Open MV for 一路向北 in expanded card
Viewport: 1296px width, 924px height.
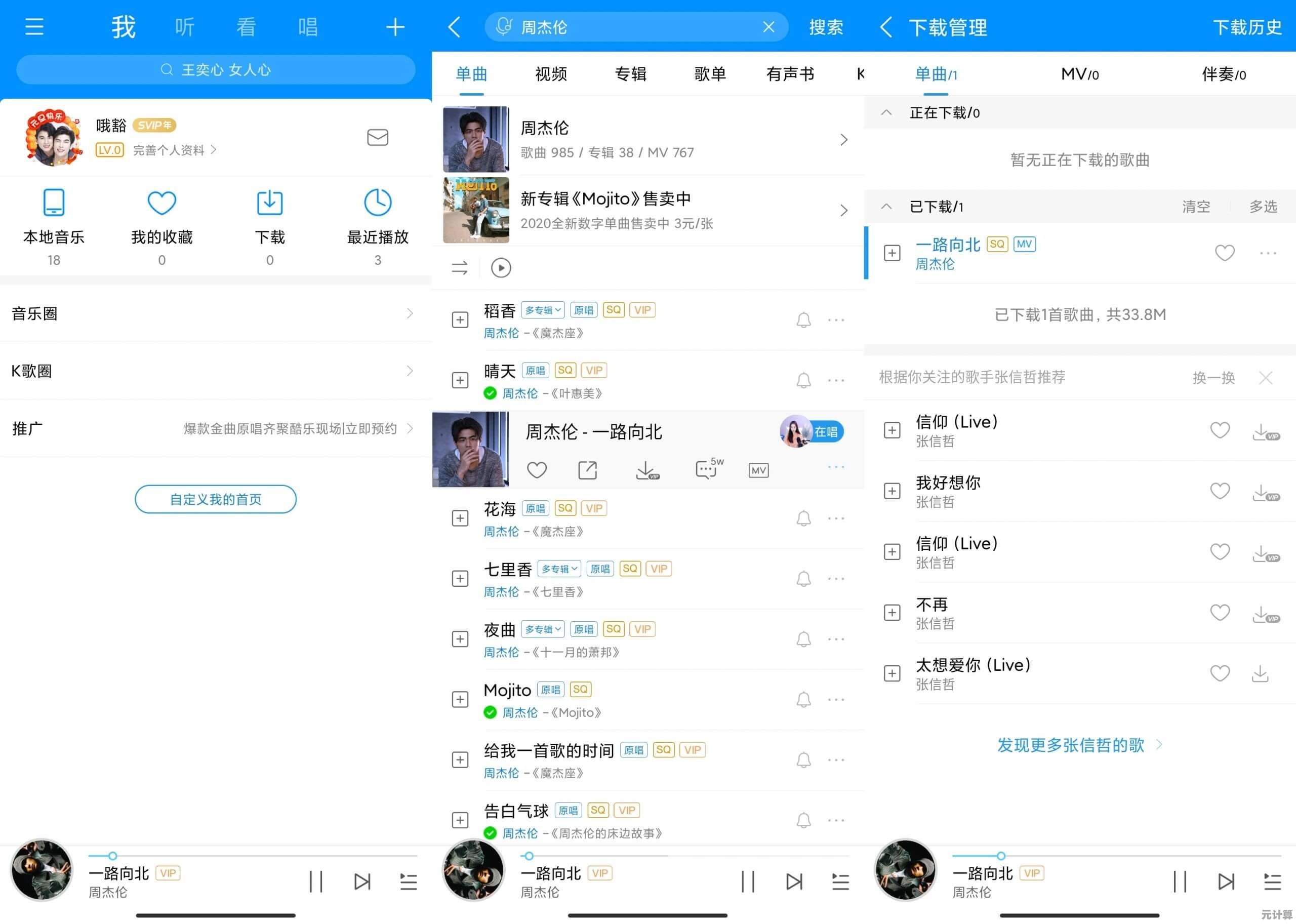click(758, 470)
